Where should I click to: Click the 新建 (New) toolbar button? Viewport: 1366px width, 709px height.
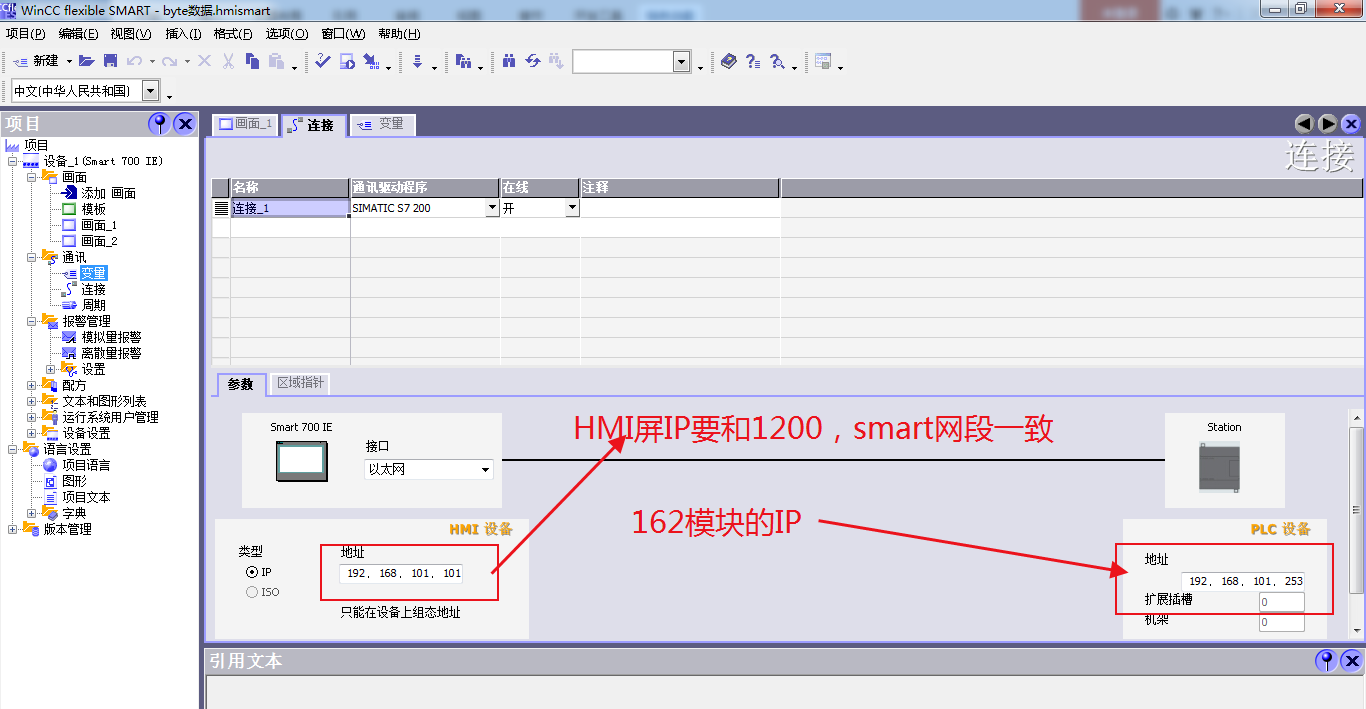(x=35, y=61)
